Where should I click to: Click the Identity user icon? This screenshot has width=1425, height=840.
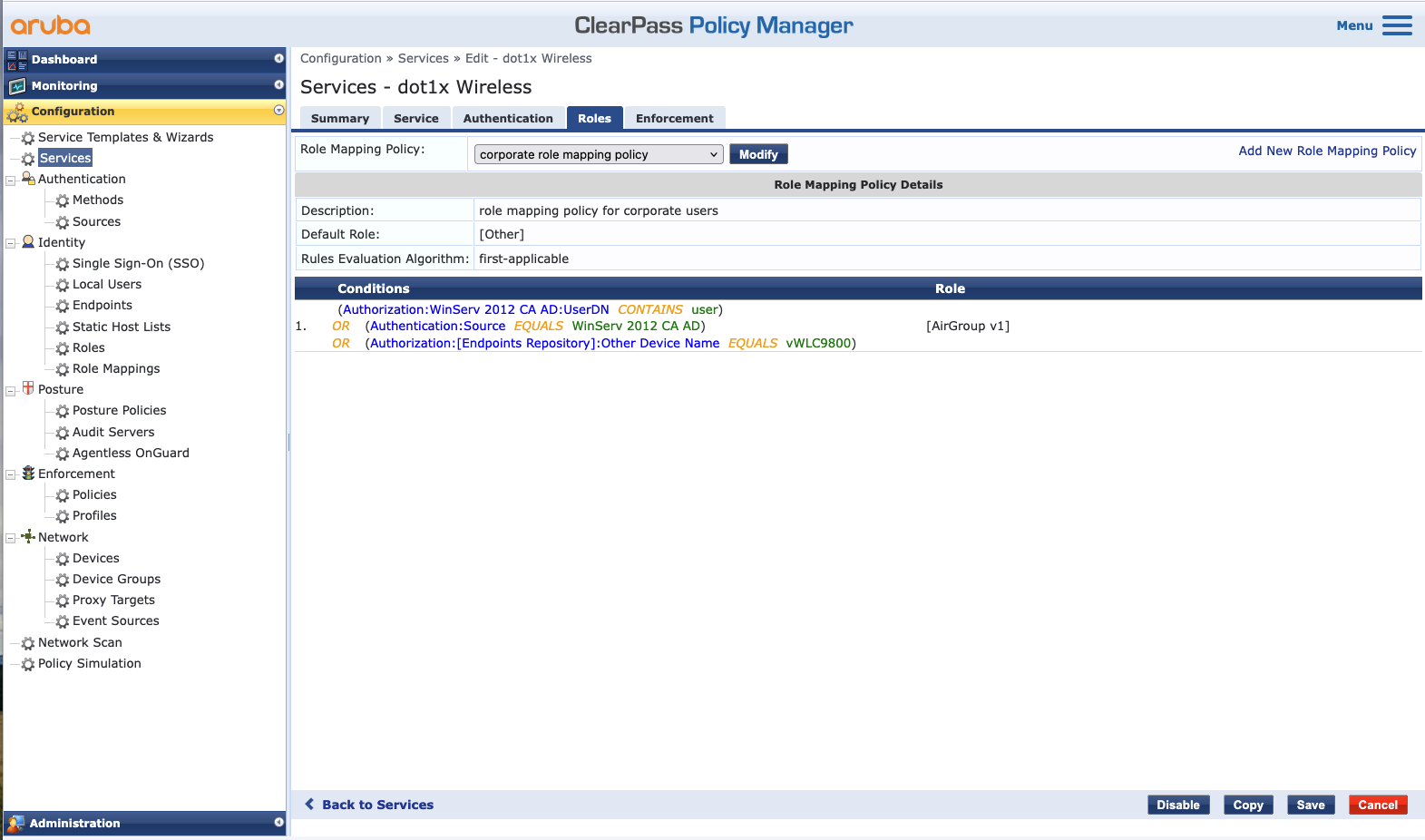(x=28, y=242)
